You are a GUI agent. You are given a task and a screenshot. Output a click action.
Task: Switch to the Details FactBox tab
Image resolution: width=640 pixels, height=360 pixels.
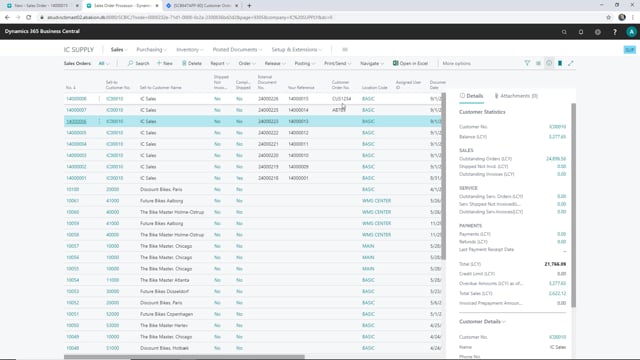pyautogui.click(x=471, y=96)
